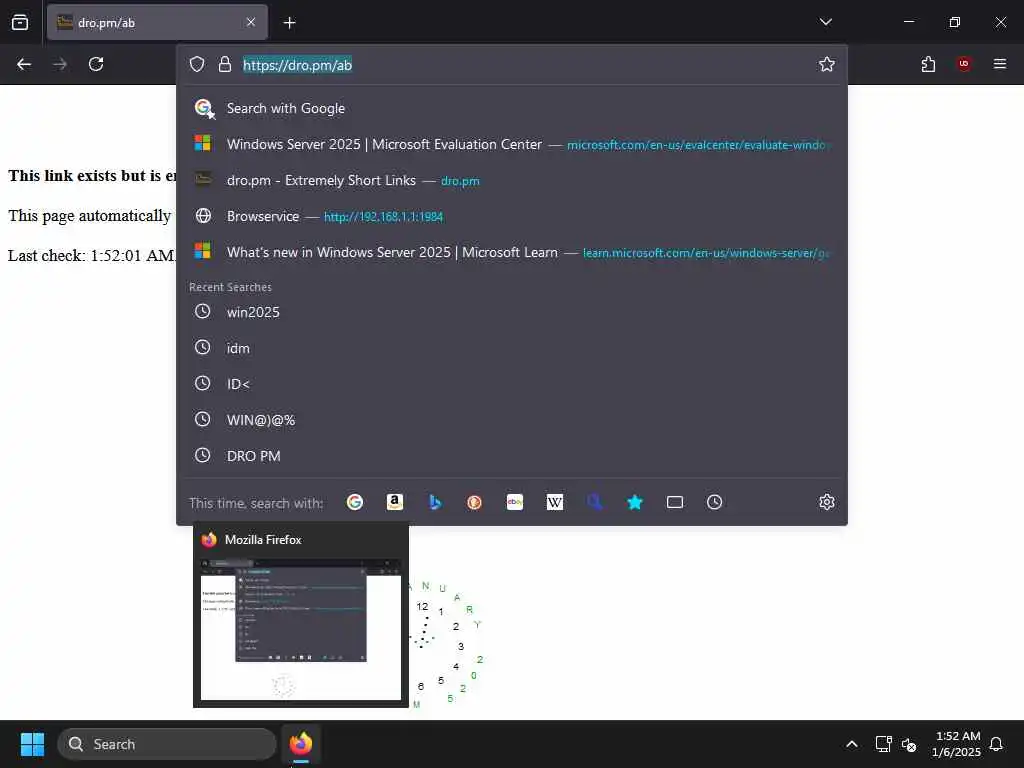Viewport: 1024px width, 768px height.
Task: Click the Firefox taskbar icon
Action: [x=301, y=744]
